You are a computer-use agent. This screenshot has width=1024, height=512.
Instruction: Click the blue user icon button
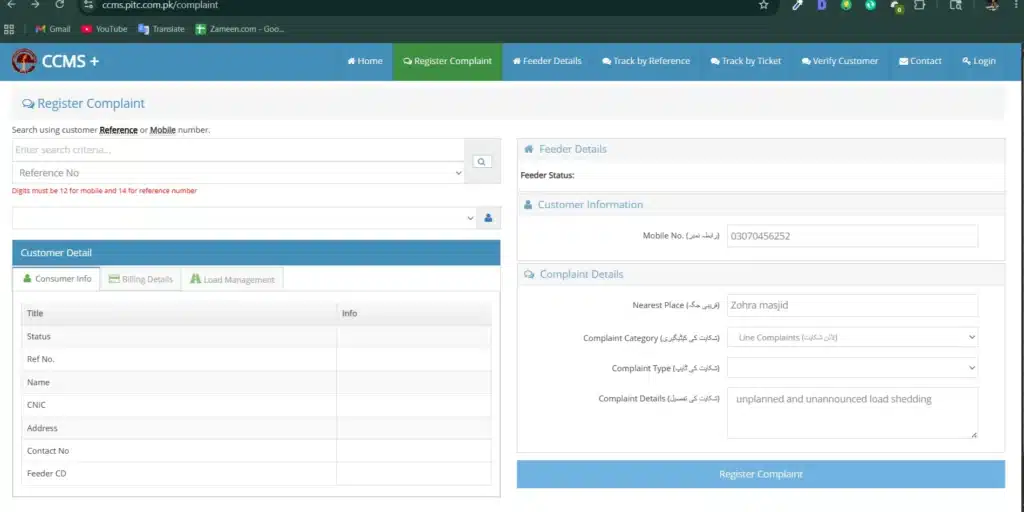(488, 218)
